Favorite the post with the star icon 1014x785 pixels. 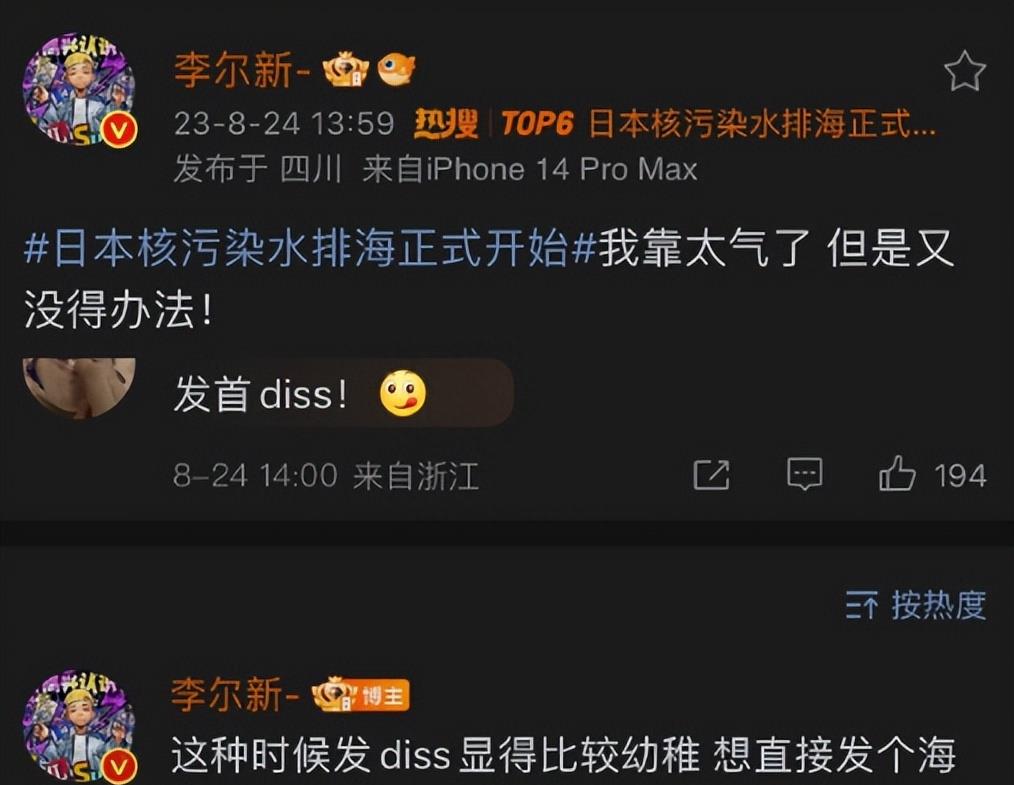[x=964, y=72]
